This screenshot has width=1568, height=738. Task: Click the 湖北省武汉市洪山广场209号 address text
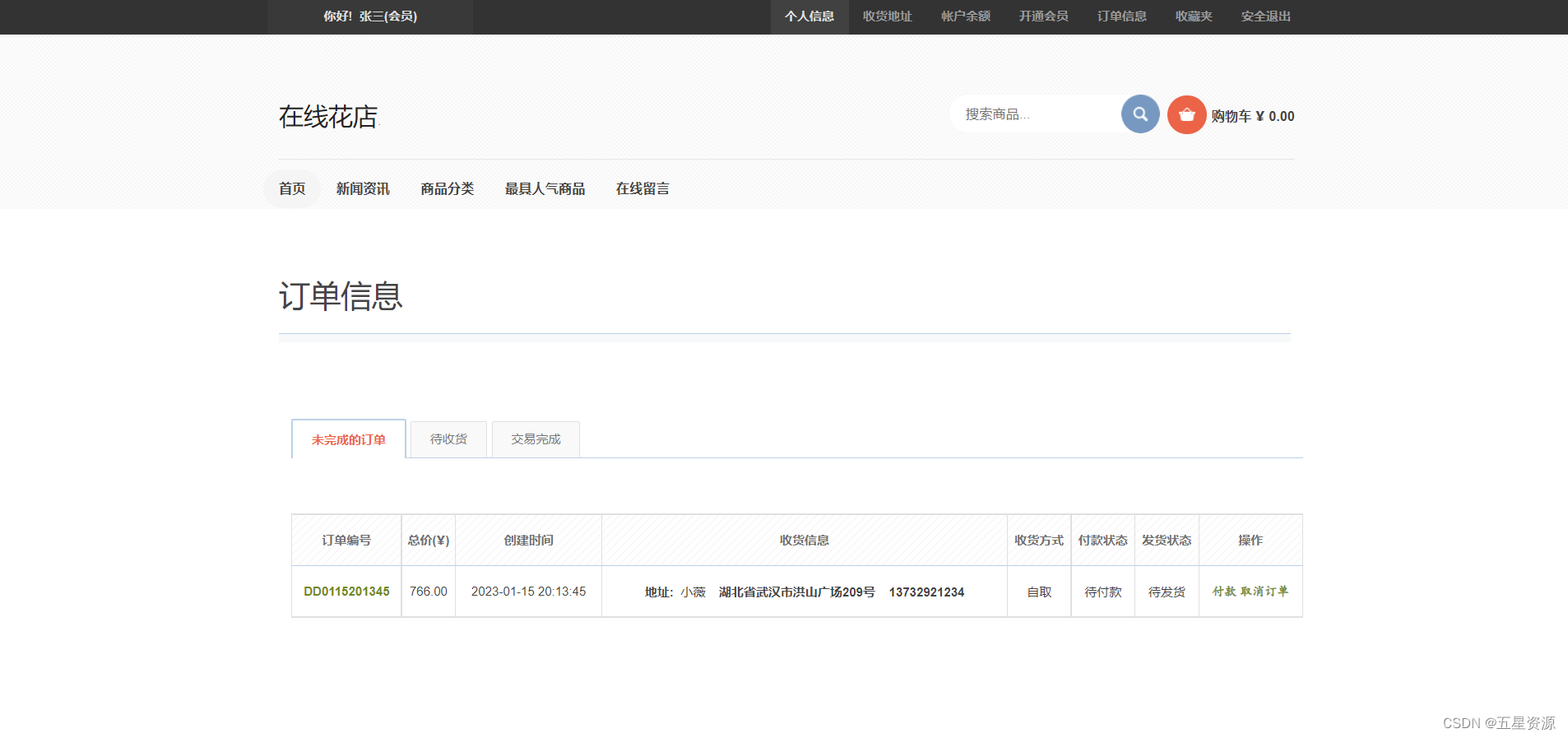click(x=797, y=592)
